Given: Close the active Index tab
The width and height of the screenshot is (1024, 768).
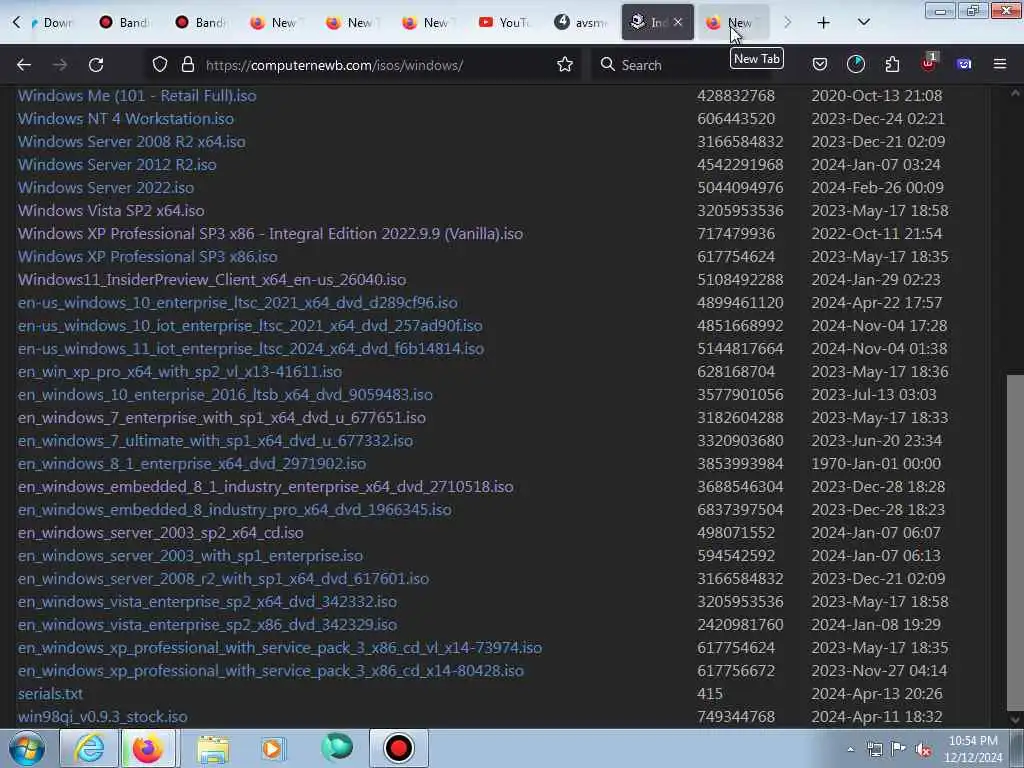Looking at the screenshot, I should coord(678,23).
